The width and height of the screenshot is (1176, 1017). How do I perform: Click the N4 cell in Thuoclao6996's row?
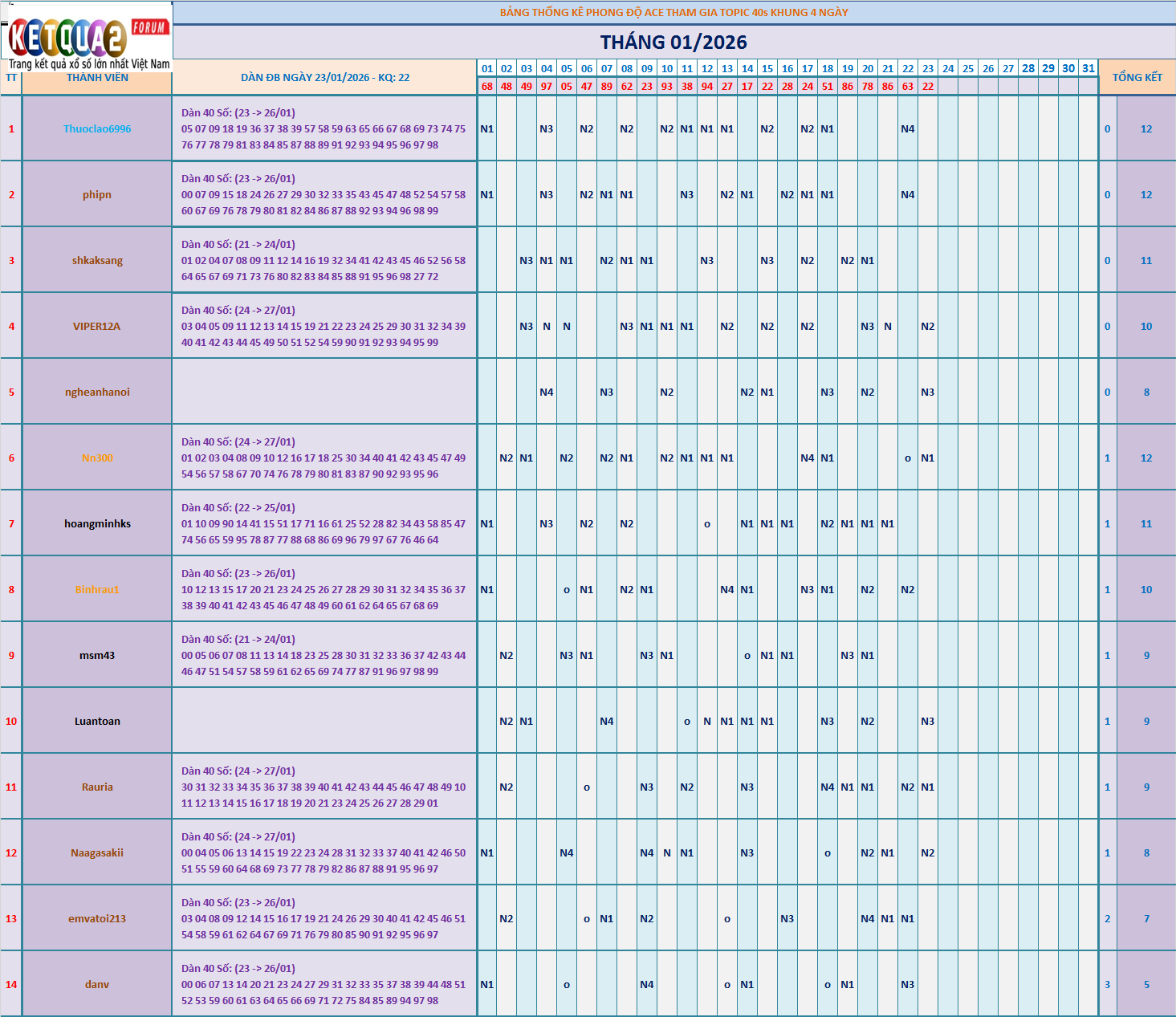[908, 129]
